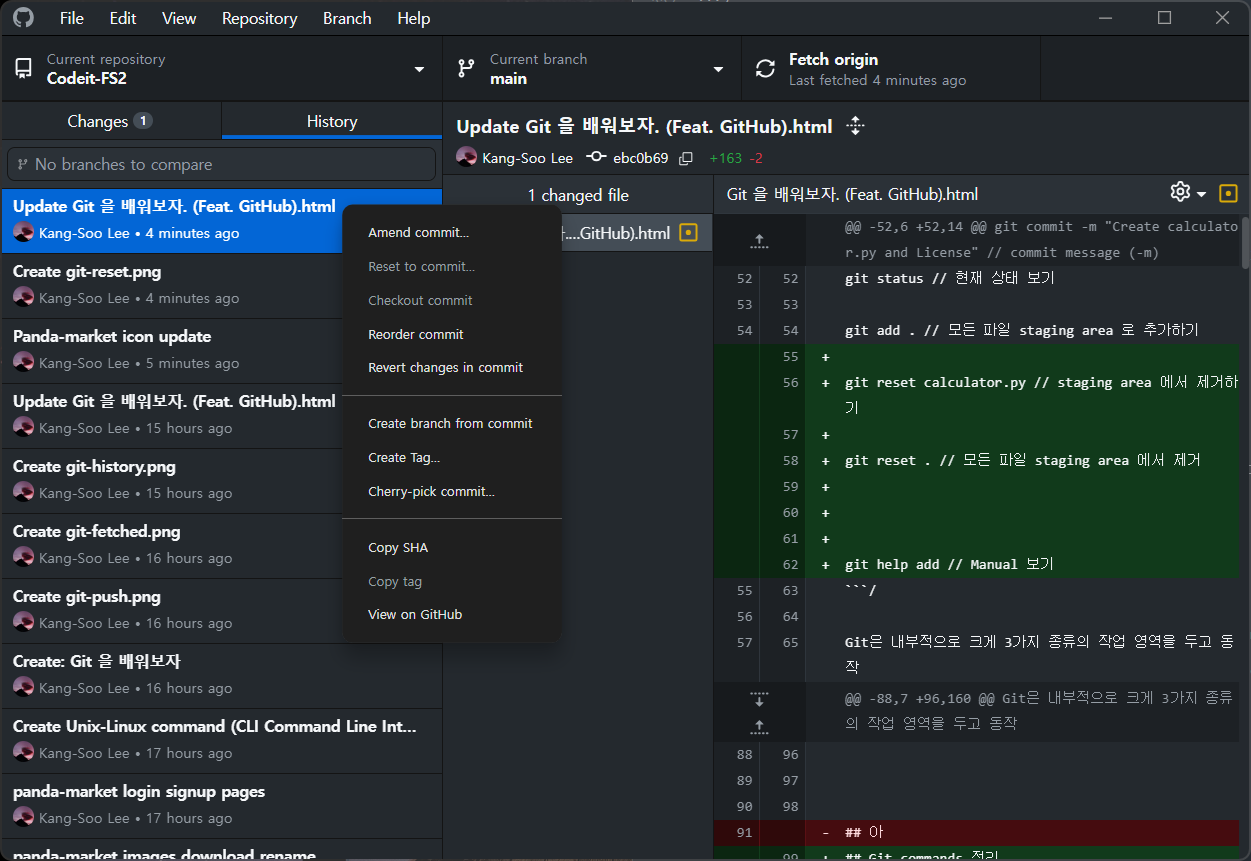This screenshot has height=861, width=1251.
Task: Open diff settings gear icon
Action: (1180, 192)
